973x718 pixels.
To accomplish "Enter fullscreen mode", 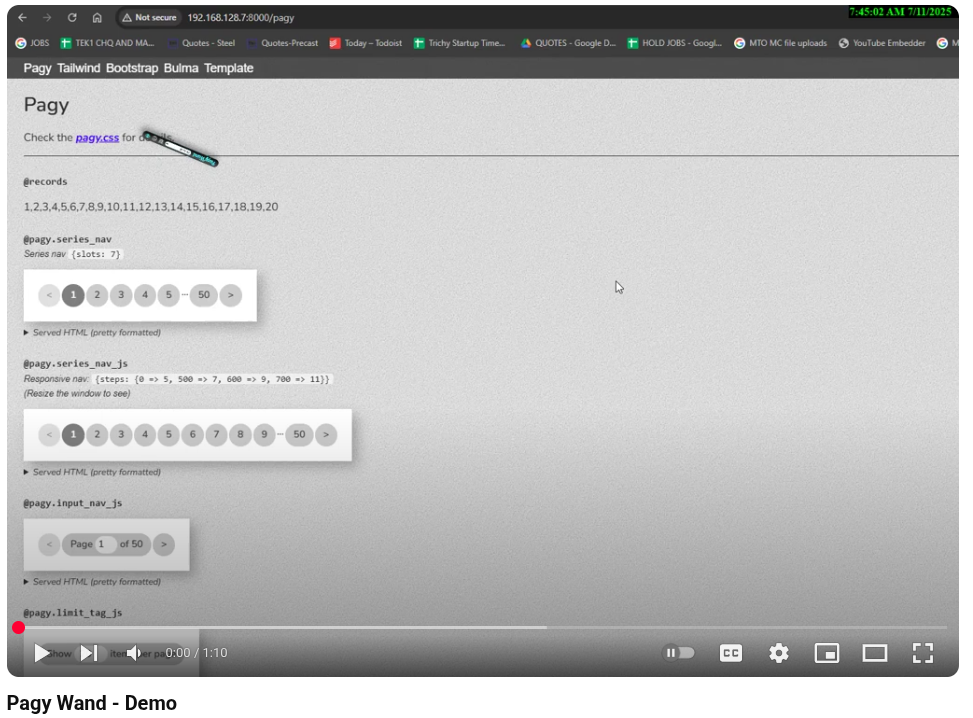I will click(x=923, y=653).
